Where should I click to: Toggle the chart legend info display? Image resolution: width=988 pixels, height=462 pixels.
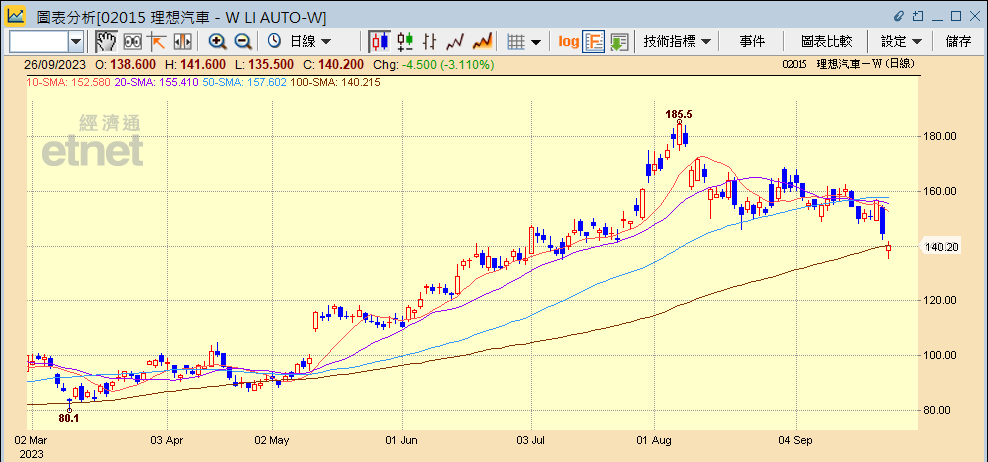point(593,41)
